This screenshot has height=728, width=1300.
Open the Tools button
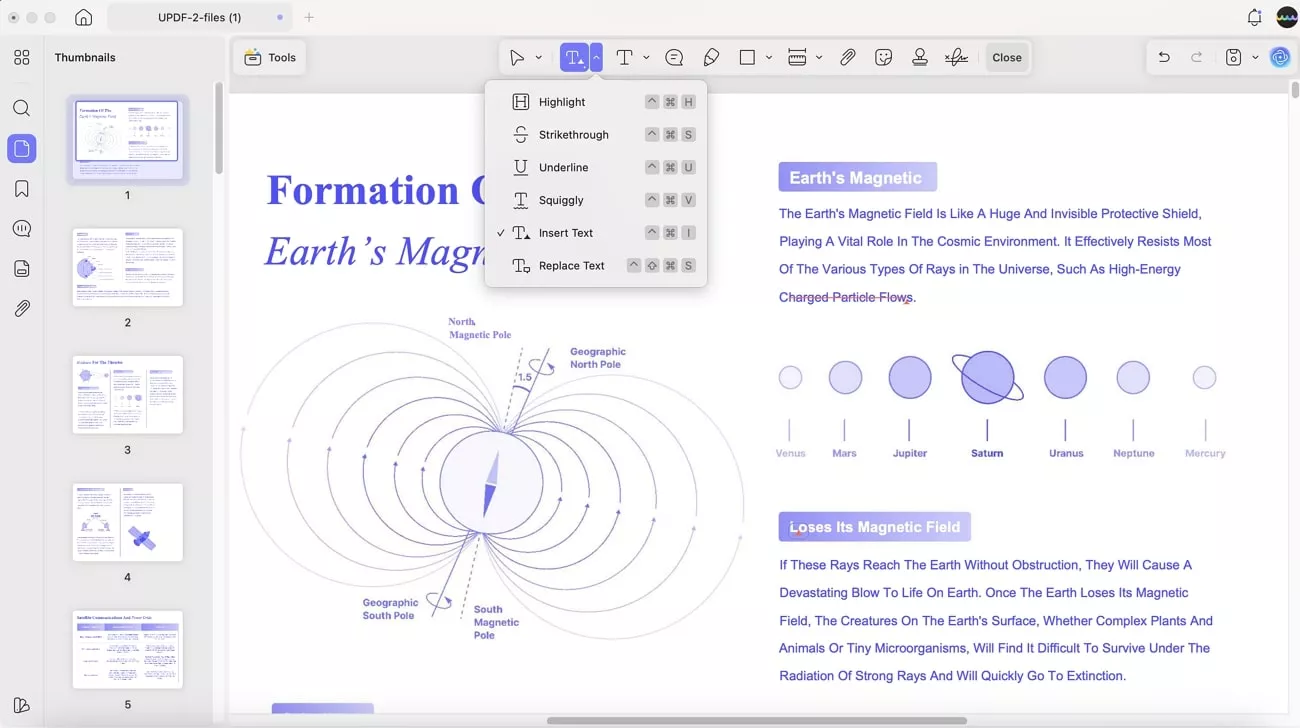[270, 58]
